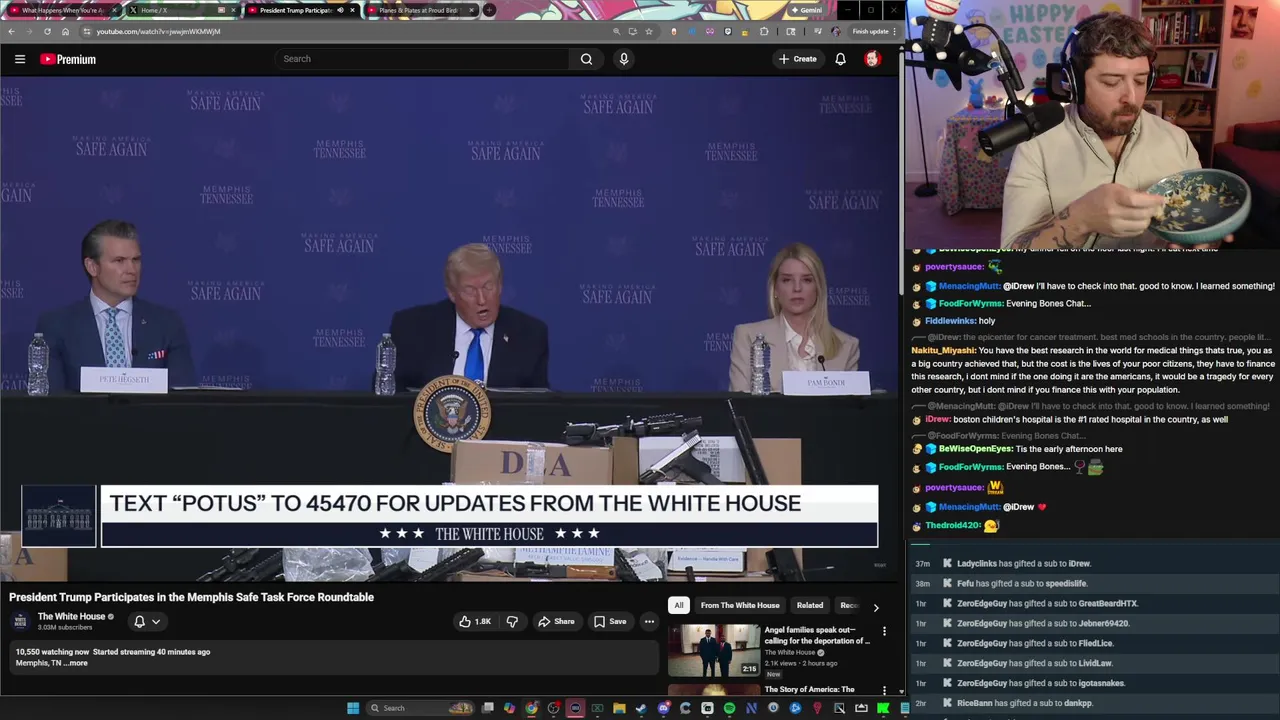Click the browser address bar URL
Screen dimensions: 1280x720
point(158,31)
